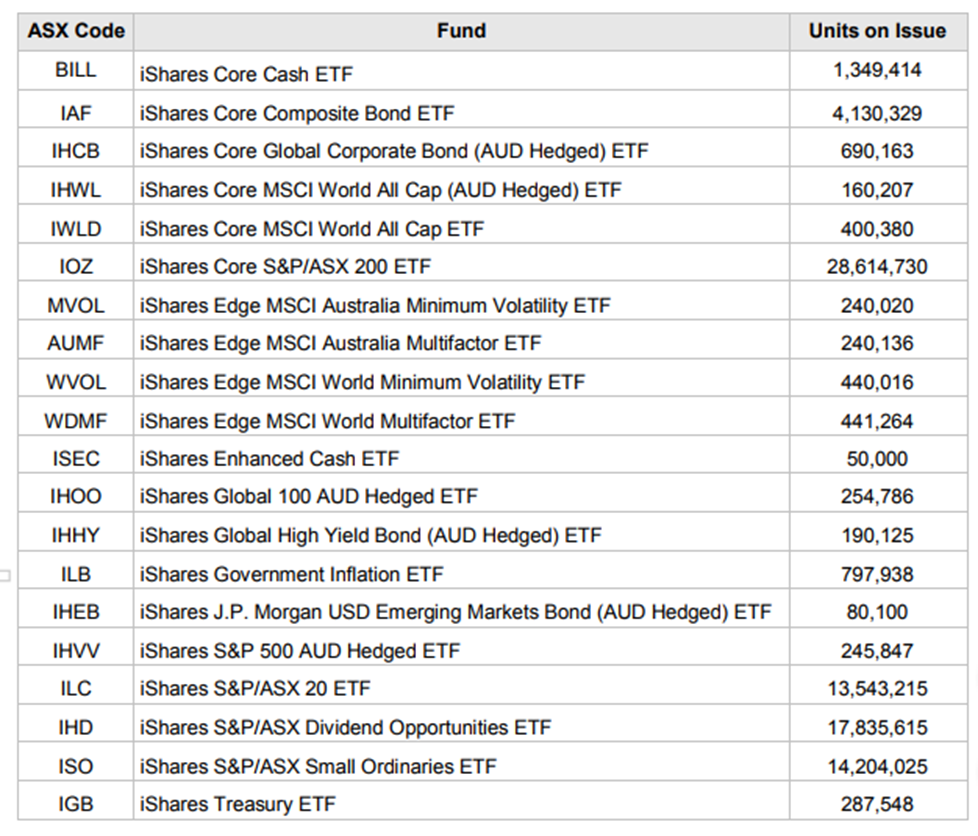Select the IHCB units value 690,163
The image size is (978, 836).
[877, 151]
